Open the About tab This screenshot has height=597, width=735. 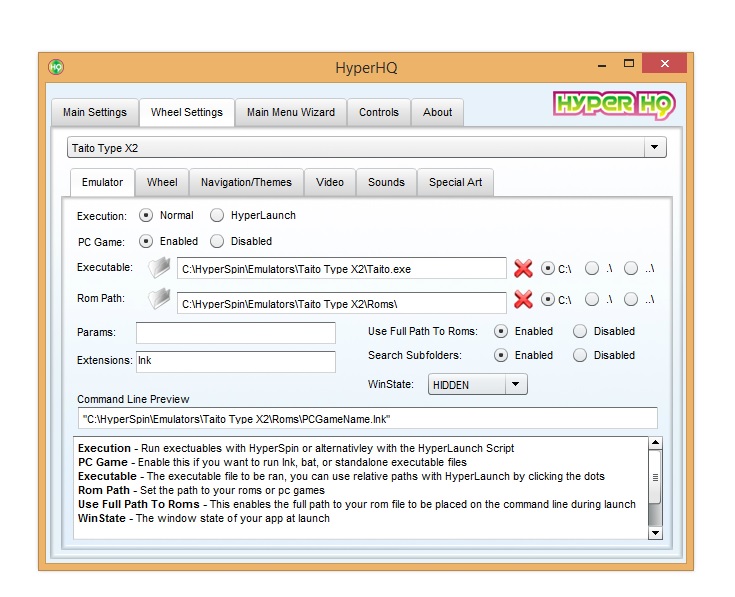click(437, 112)
